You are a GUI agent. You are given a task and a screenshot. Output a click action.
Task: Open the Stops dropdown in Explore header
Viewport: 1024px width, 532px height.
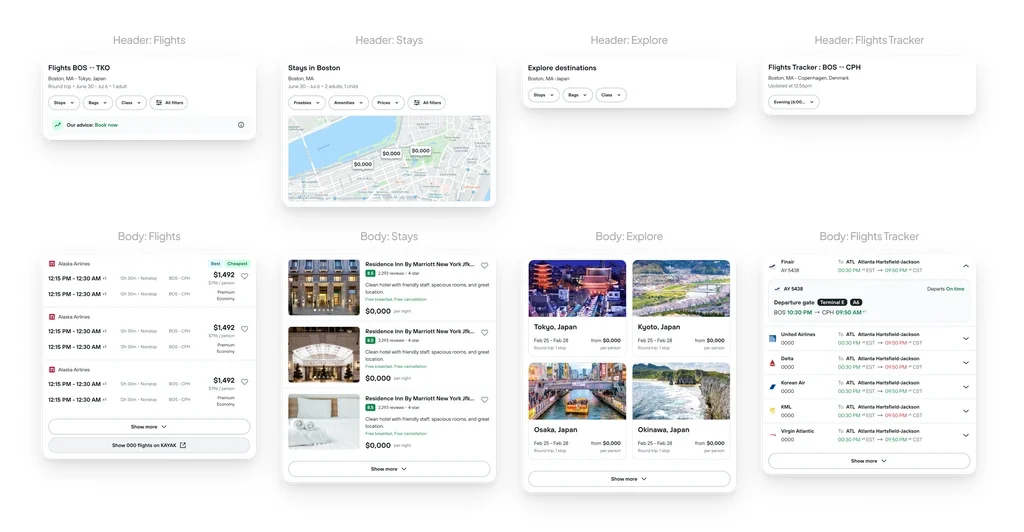543,95
